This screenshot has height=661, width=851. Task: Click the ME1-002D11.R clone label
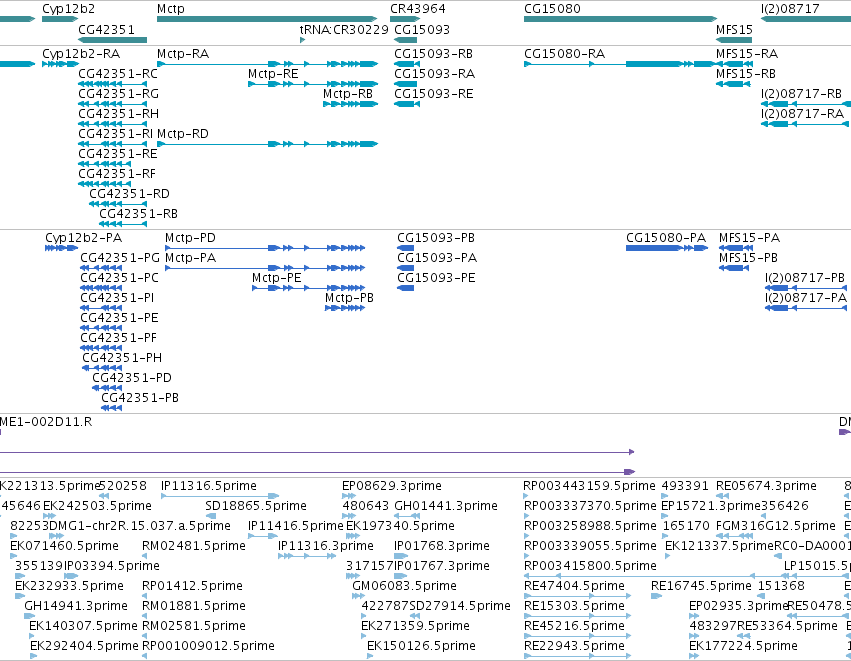click(x=46, y=422)
